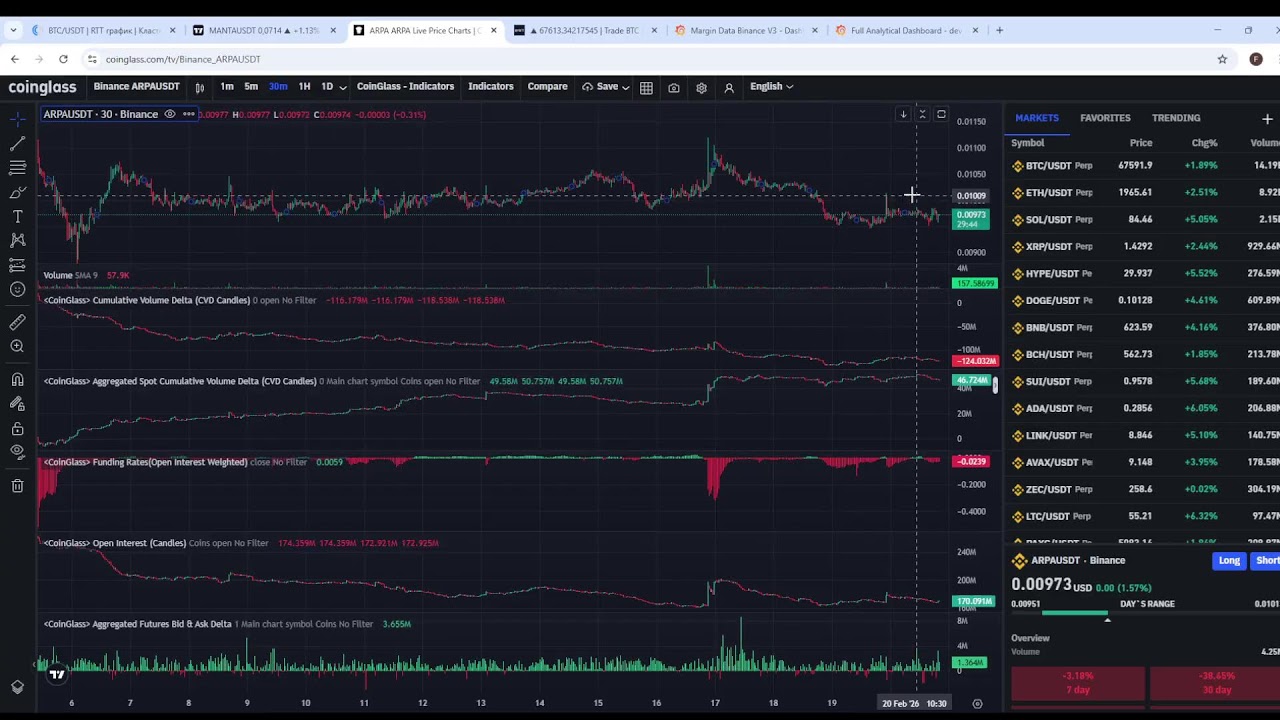Collapse pane with the double-arrow button

(x=922, y=114)
